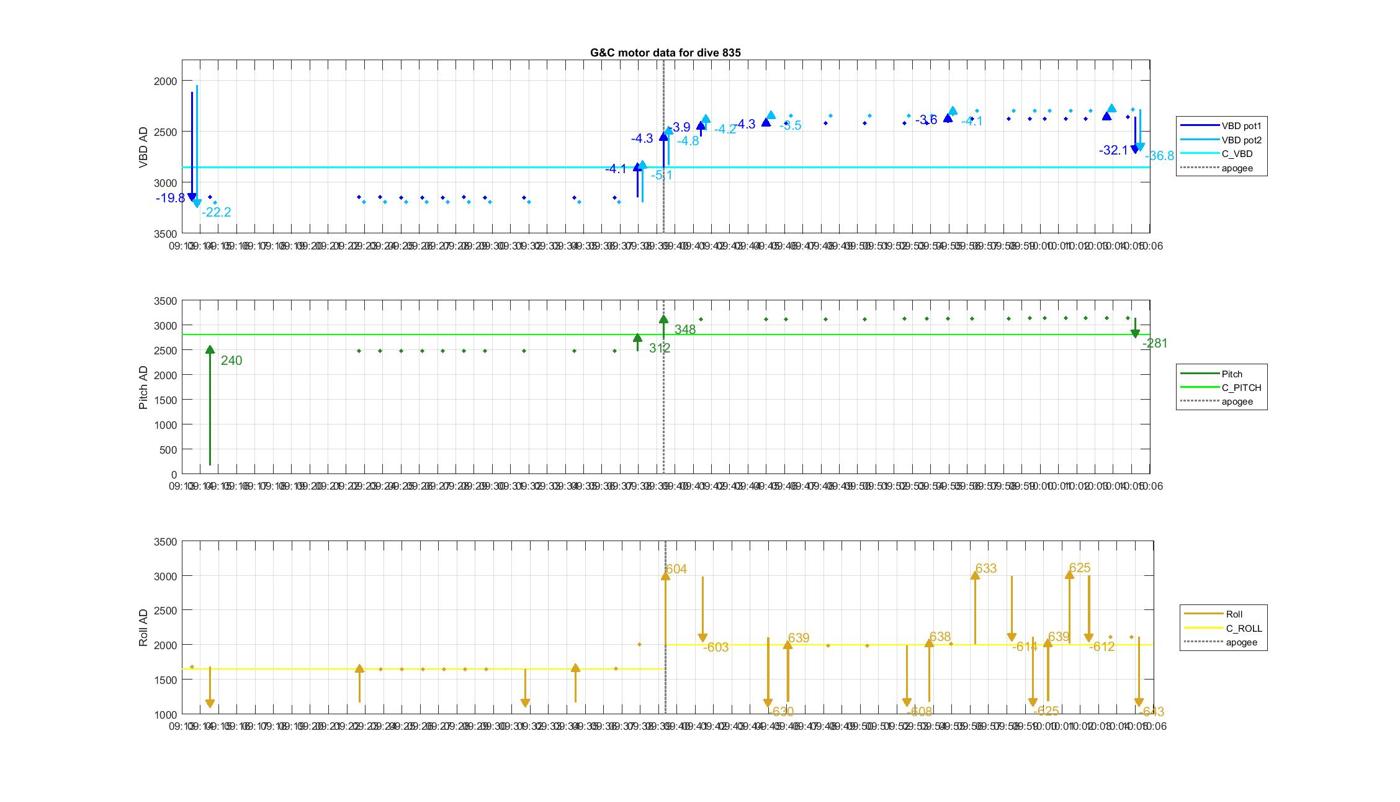
Task: Click the '633' roll data label
Action: (x=986, y=568)
